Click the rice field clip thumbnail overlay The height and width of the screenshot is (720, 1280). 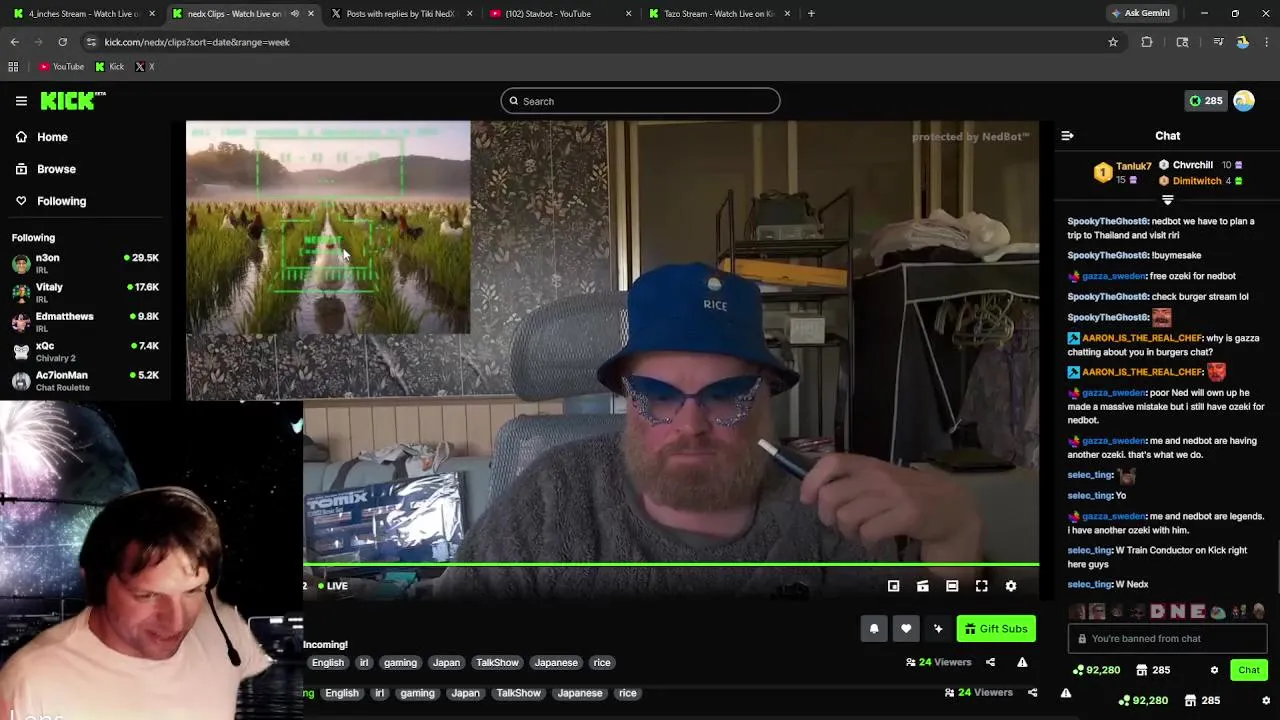point(328,228)
